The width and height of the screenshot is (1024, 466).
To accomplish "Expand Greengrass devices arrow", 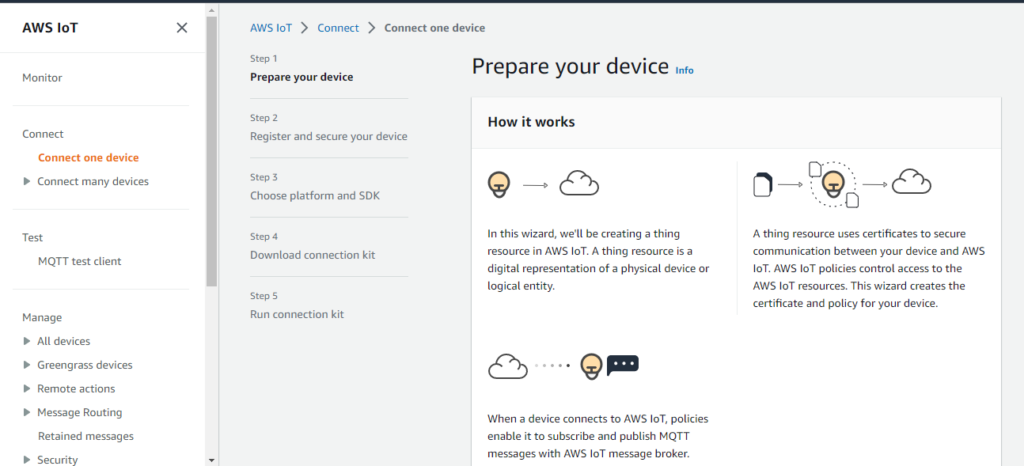I will (27, 365).
